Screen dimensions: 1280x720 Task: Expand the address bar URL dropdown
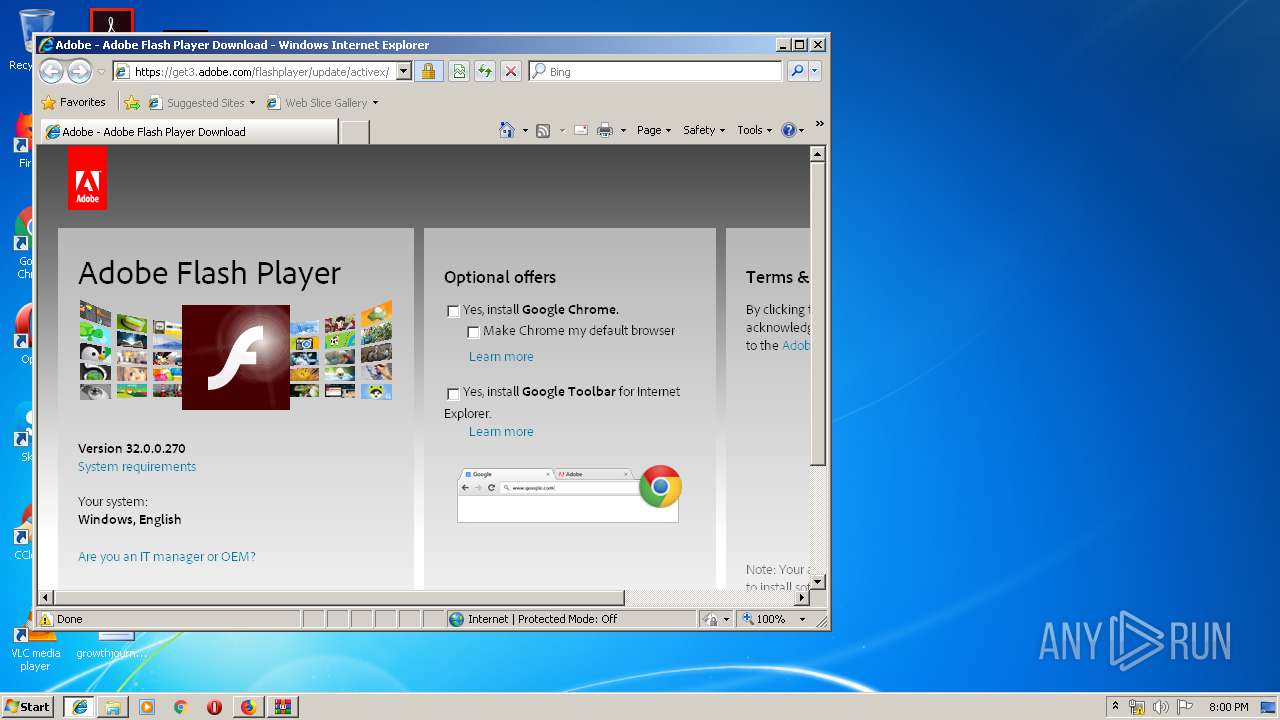pyautogui.click(x=404, y=71)
